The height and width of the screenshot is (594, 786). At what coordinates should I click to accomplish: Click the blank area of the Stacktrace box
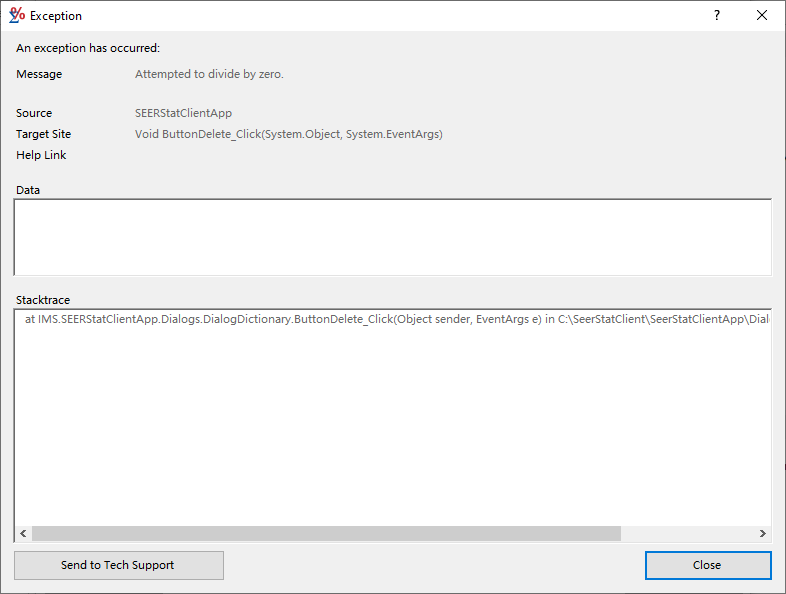pos(392,430)
